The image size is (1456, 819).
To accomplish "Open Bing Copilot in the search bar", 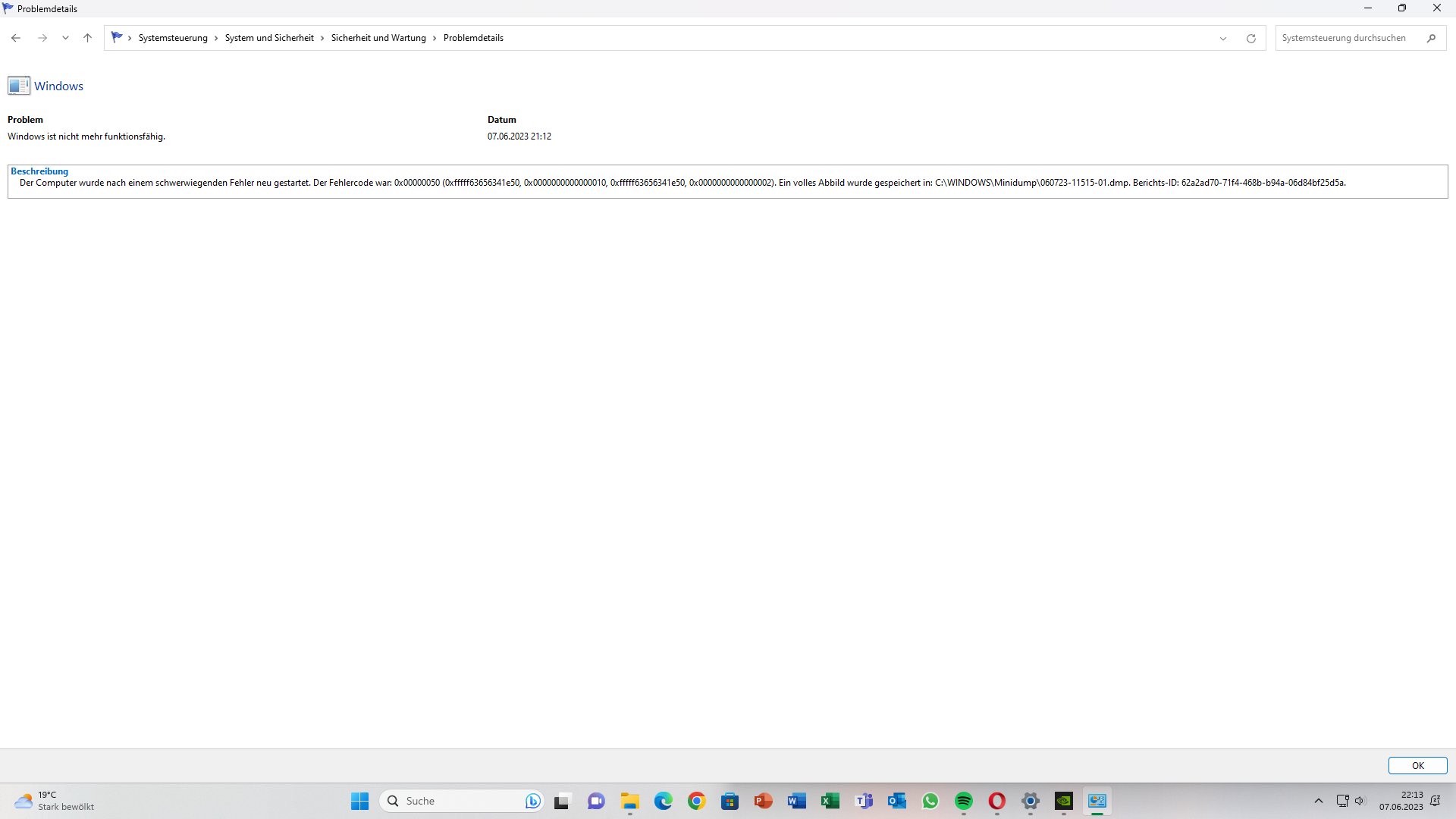I will click(x=532, y=800).
